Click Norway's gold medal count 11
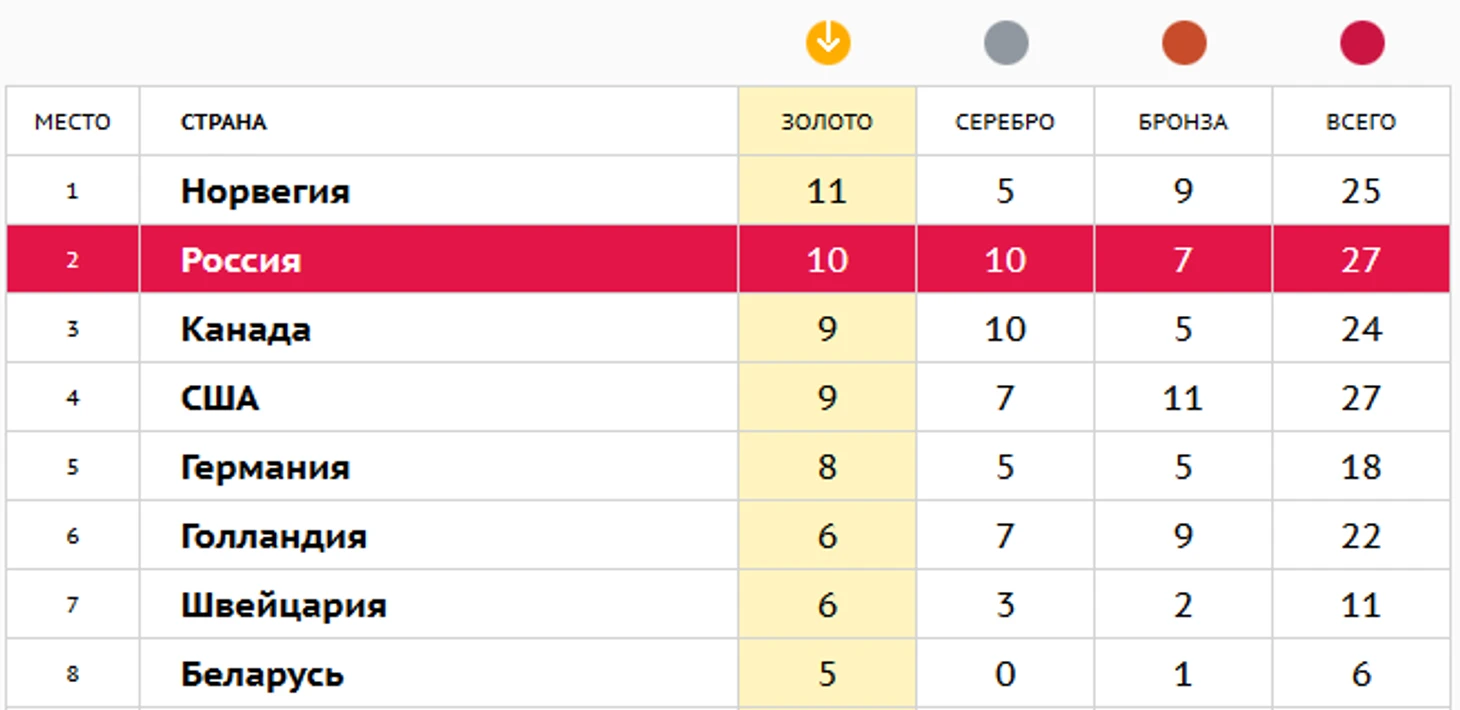The height and width of the screenshot is (710, 1460). click(827, 191)
